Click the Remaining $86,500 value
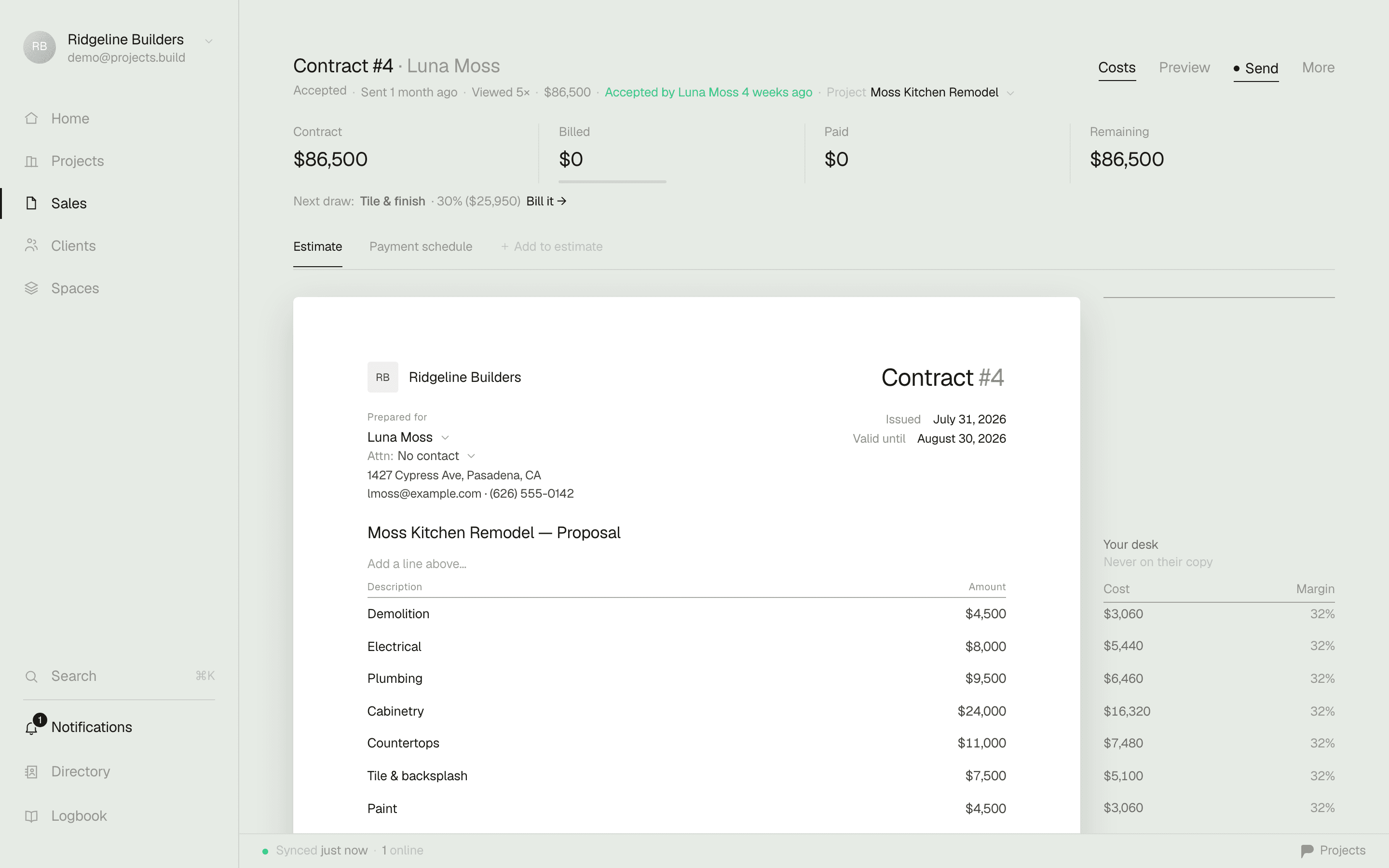The image size is (1389, 868). pos(1127,159)
